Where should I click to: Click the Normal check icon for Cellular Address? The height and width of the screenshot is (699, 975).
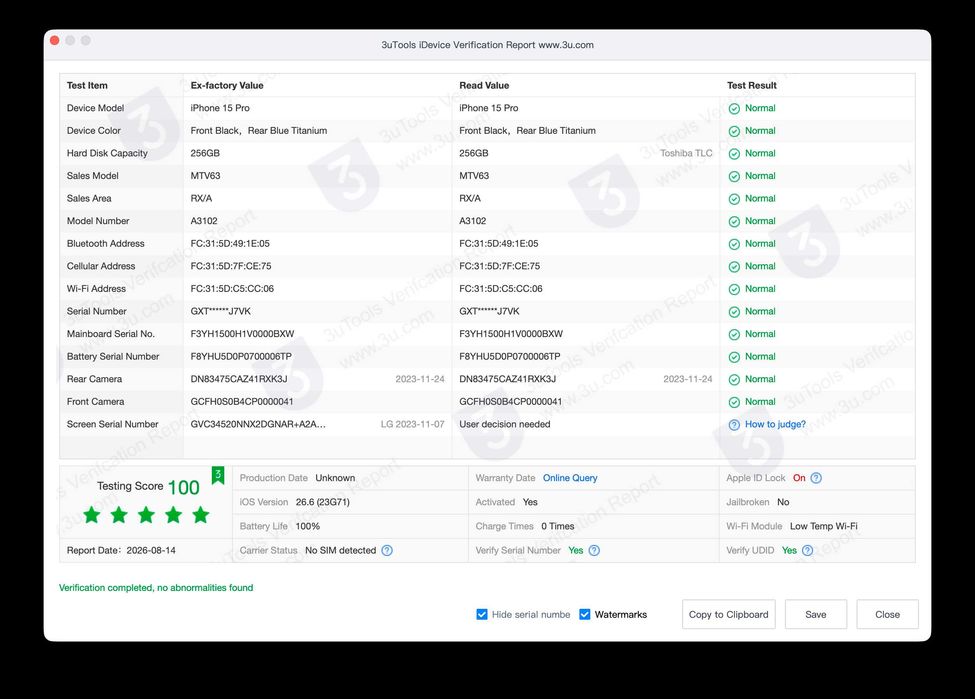point(734,267)
